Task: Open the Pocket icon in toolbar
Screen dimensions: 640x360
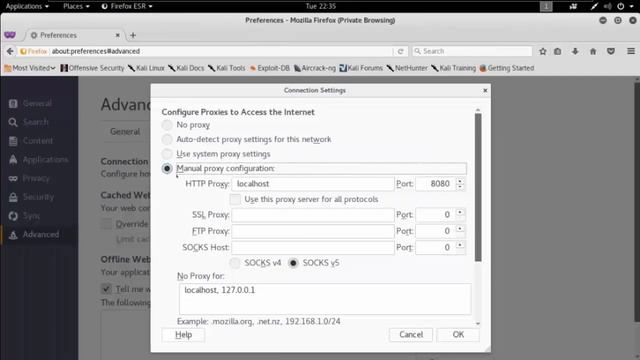Action: 611,51
